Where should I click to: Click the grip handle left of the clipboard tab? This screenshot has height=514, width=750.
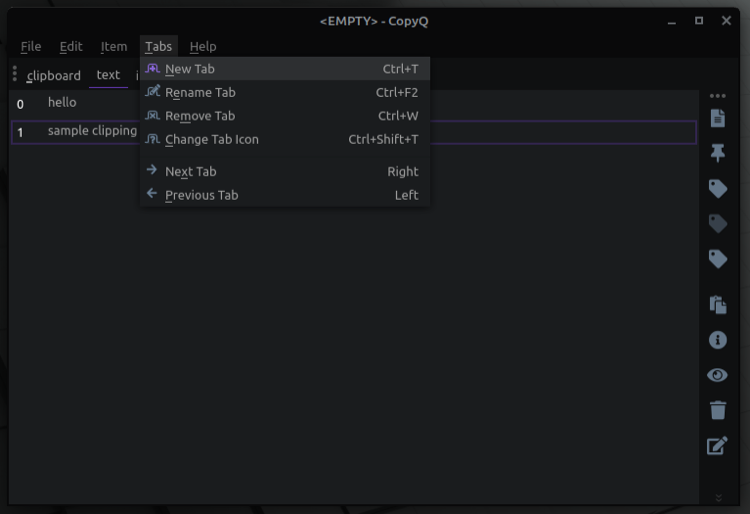pyautogui.click(x=15, y=74)
